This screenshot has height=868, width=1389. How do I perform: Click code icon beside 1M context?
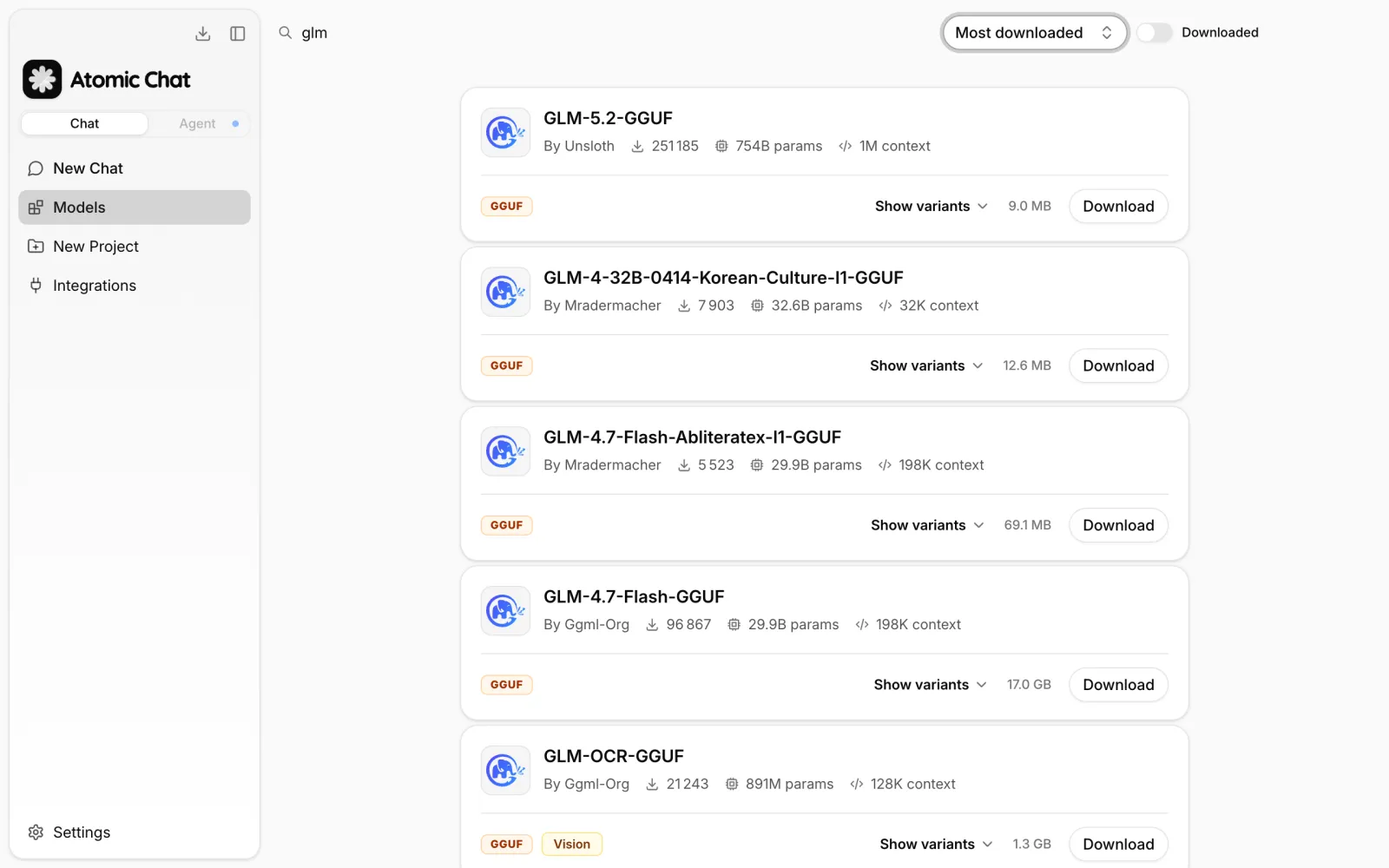pyautogui.click(x=846, y=147)
